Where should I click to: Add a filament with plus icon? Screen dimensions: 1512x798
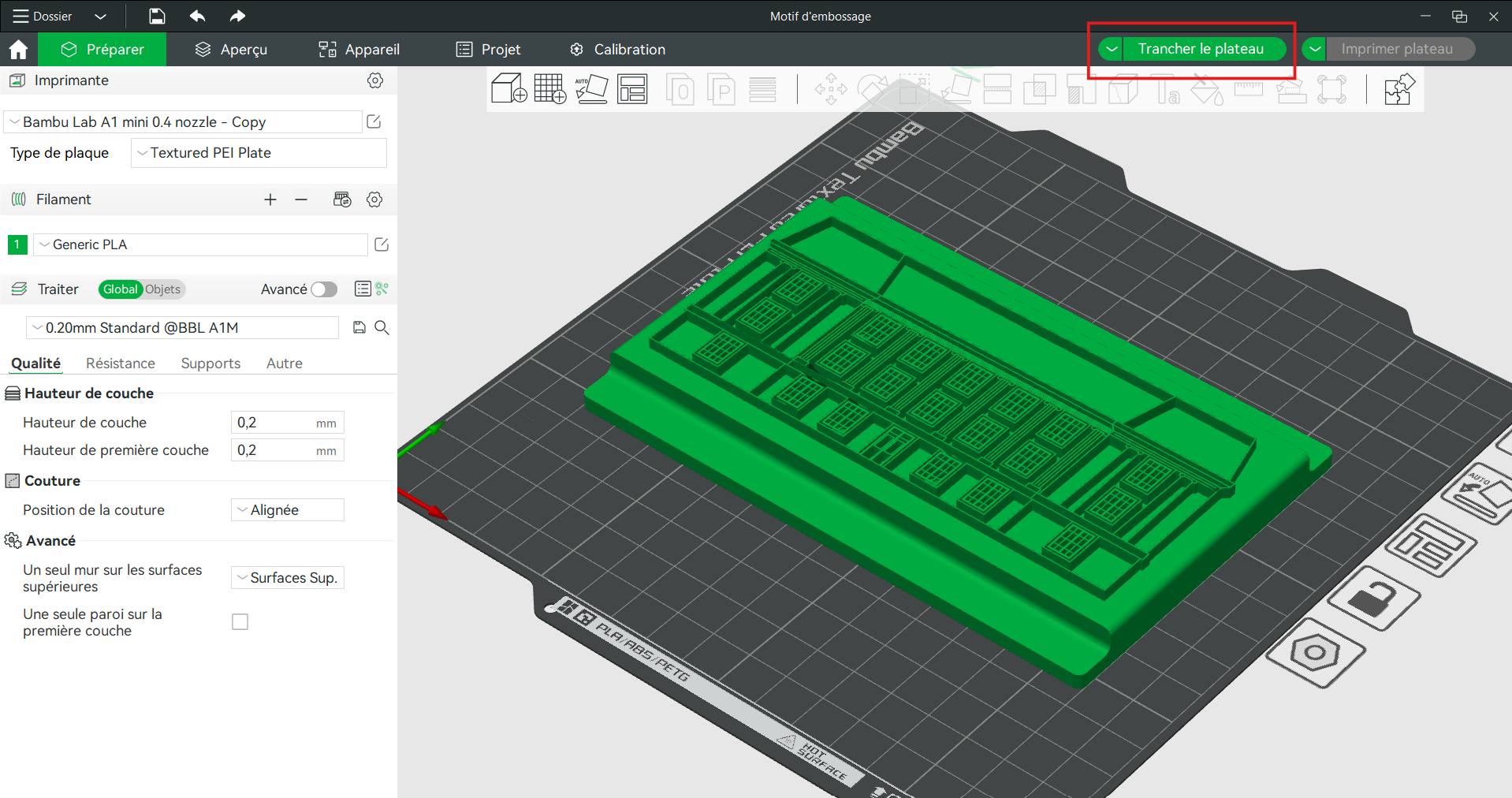click(x=270, y=199)
